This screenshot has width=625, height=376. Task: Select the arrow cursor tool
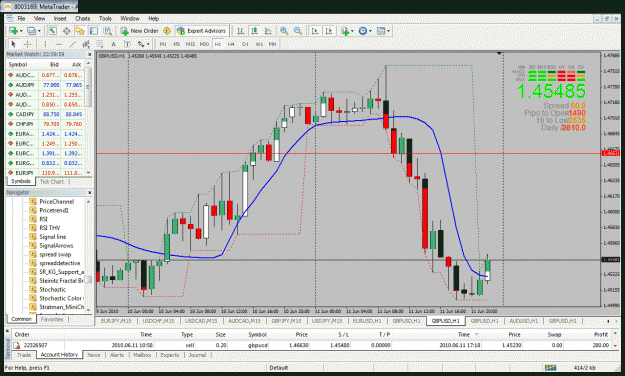(x=13, y=44)
